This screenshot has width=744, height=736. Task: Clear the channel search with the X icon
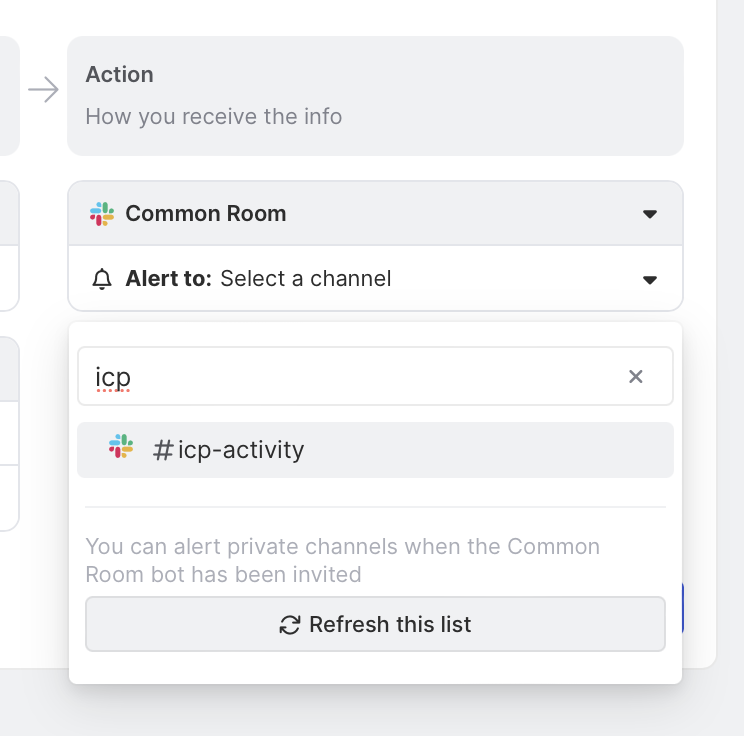tap(636, 376)
